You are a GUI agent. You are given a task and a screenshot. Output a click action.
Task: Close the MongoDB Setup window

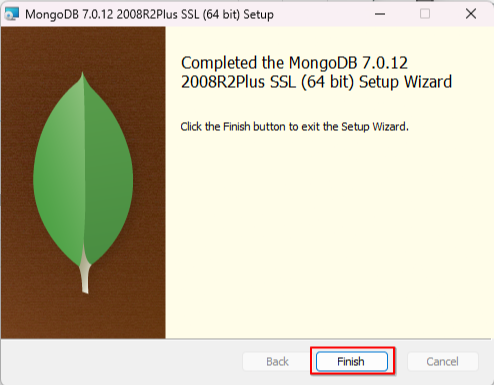pyautogui.click(x=471, y=14)
